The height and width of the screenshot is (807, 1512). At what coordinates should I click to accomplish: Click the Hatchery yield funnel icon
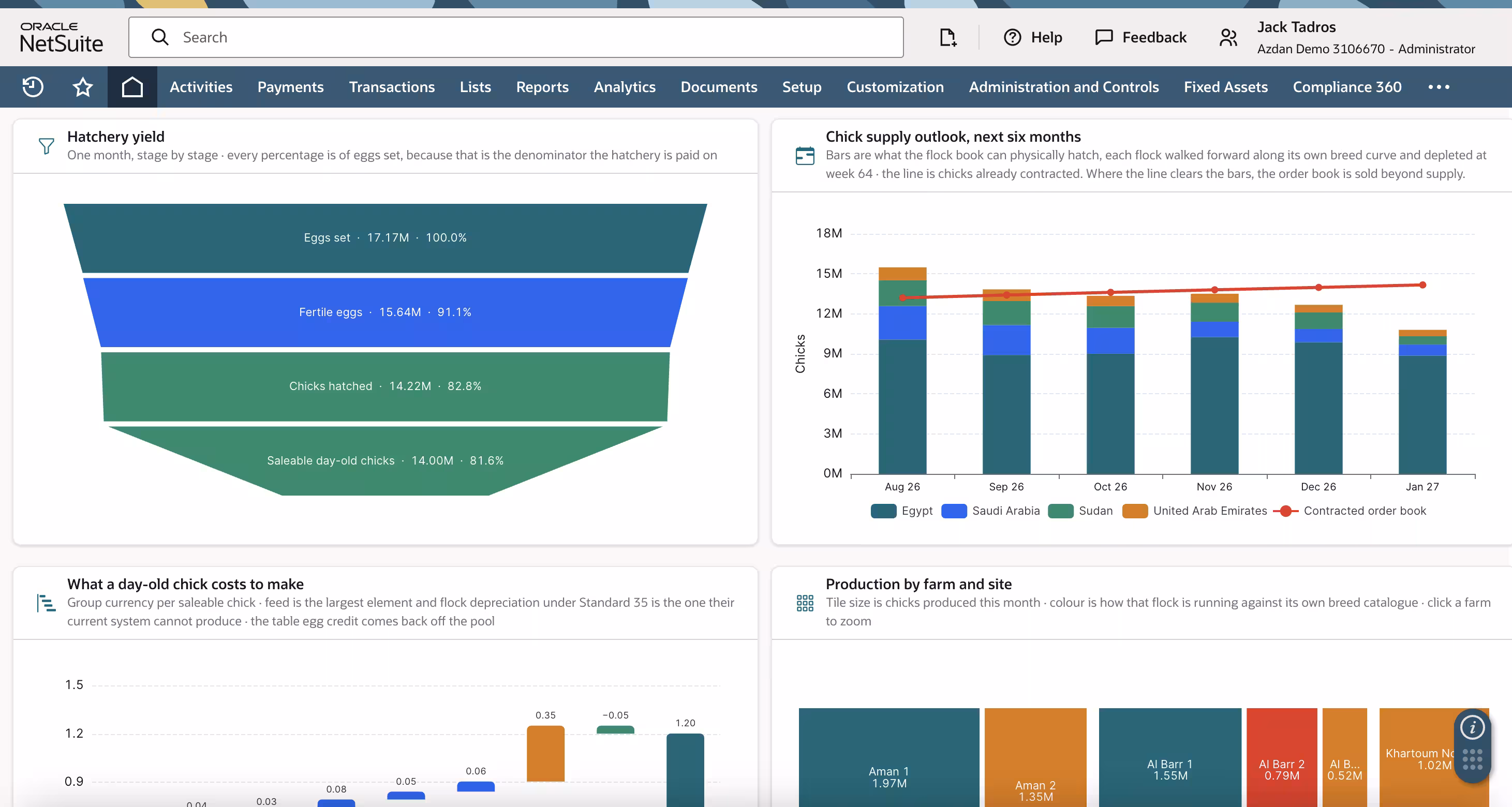[47, 145]
